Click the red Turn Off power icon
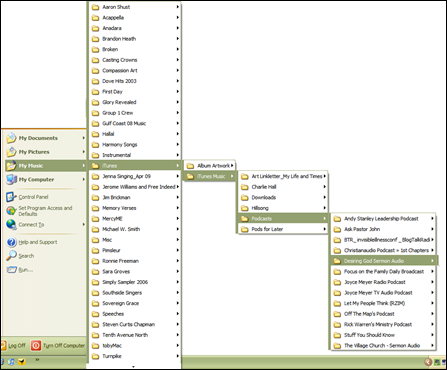This screenshot has width=447, height=370. [36, 345]
